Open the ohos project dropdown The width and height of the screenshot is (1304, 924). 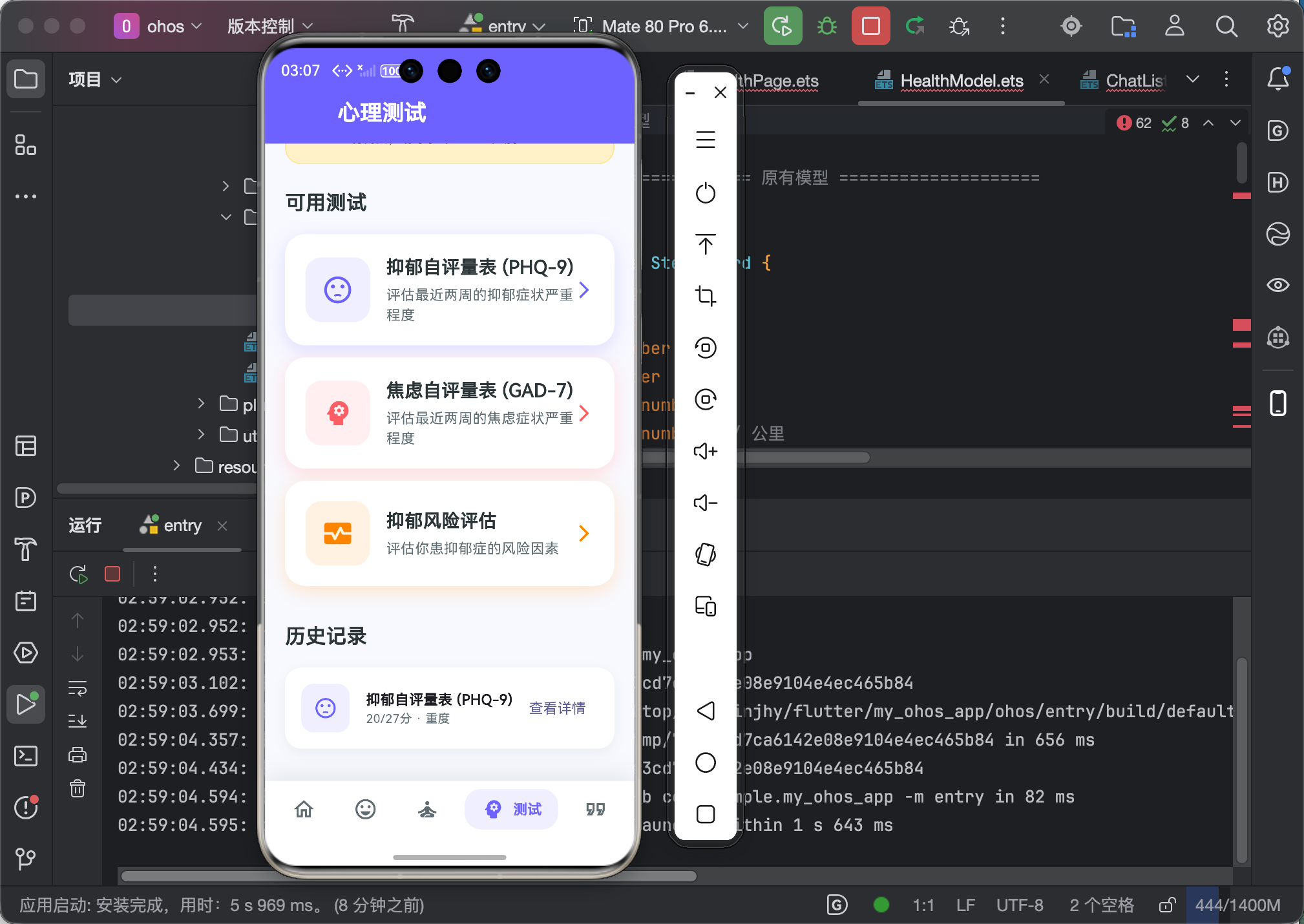click(x=159, y=26)
